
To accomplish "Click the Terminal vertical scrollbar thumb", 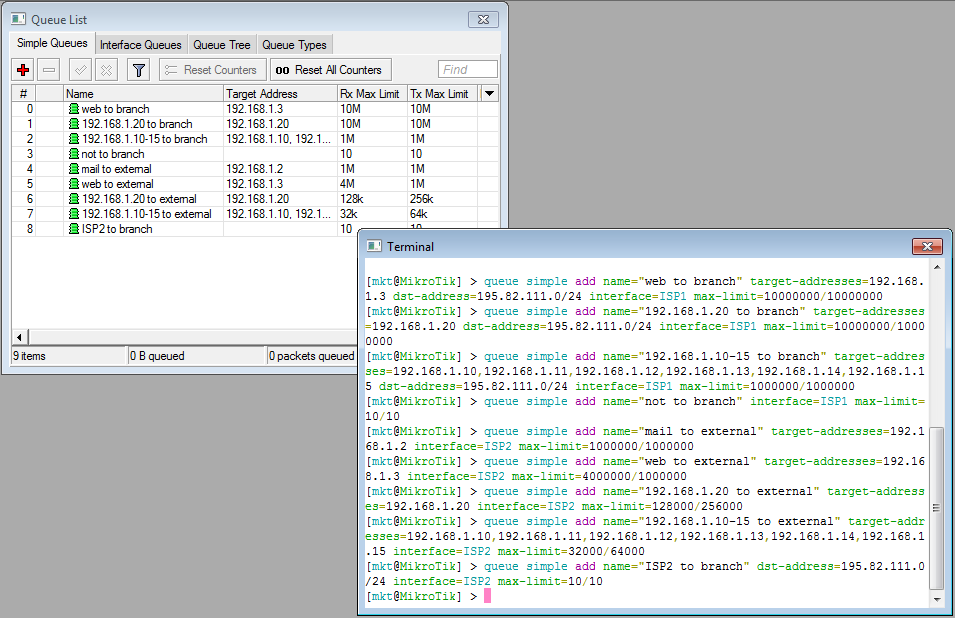I will click(937, 508).
